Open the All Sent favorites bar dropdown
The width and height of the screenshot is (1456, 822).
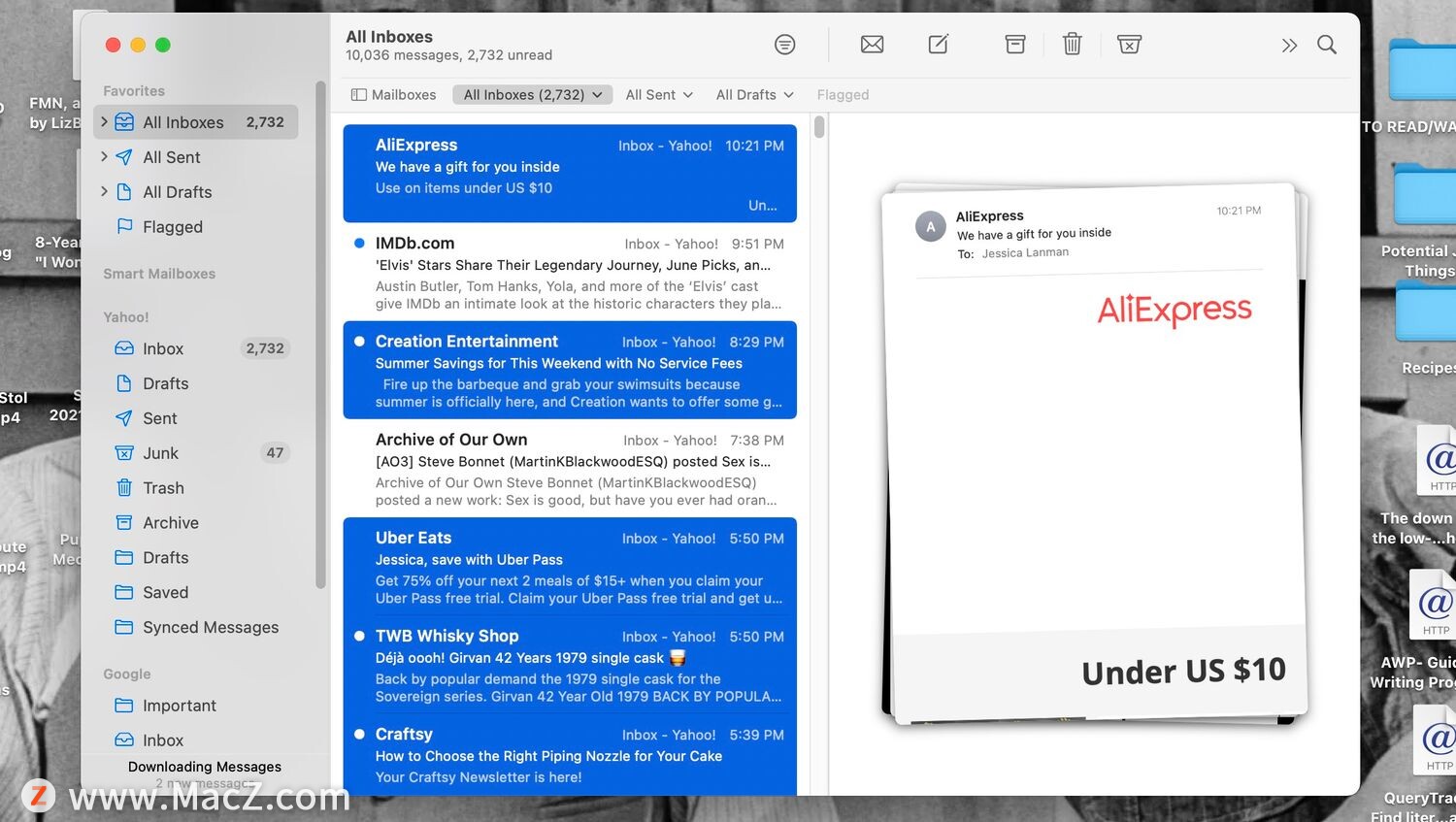click(659, 95)
